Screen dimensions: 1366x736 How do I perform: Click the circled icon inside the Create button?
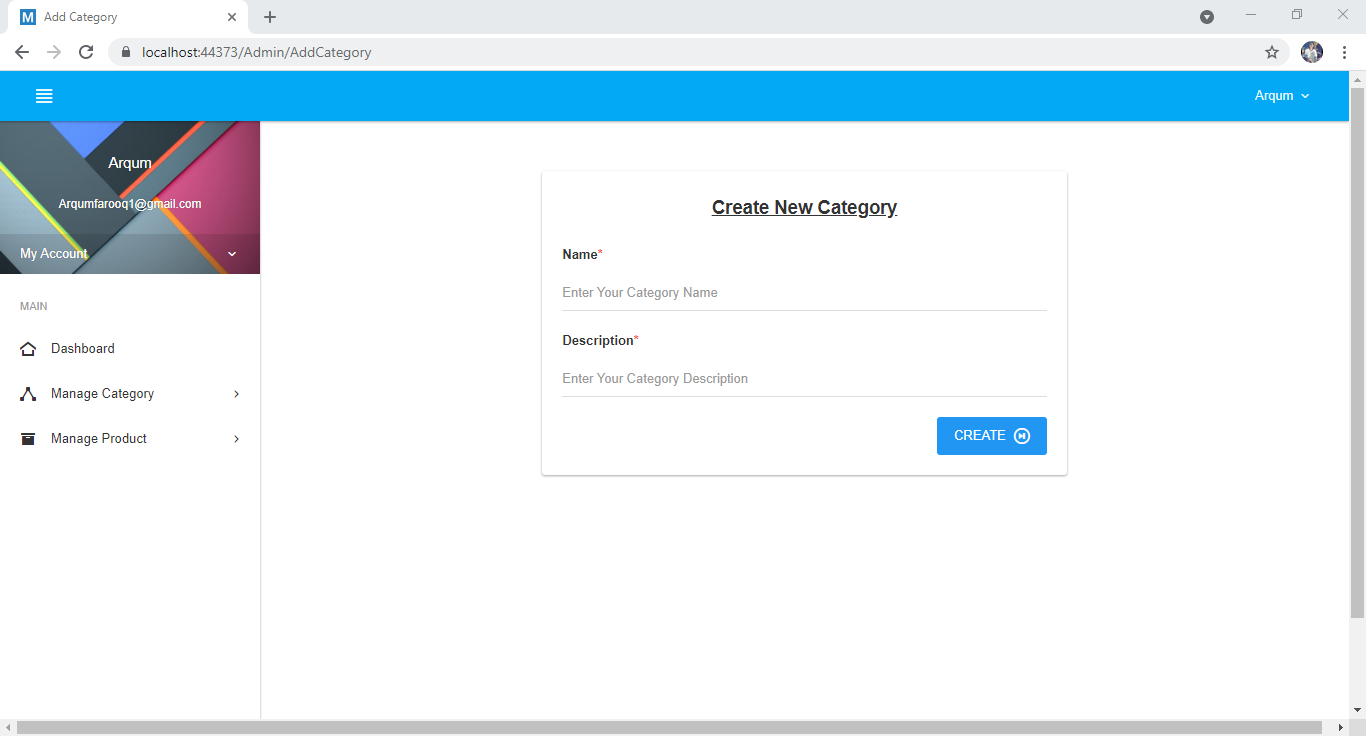pos(1022,436)
